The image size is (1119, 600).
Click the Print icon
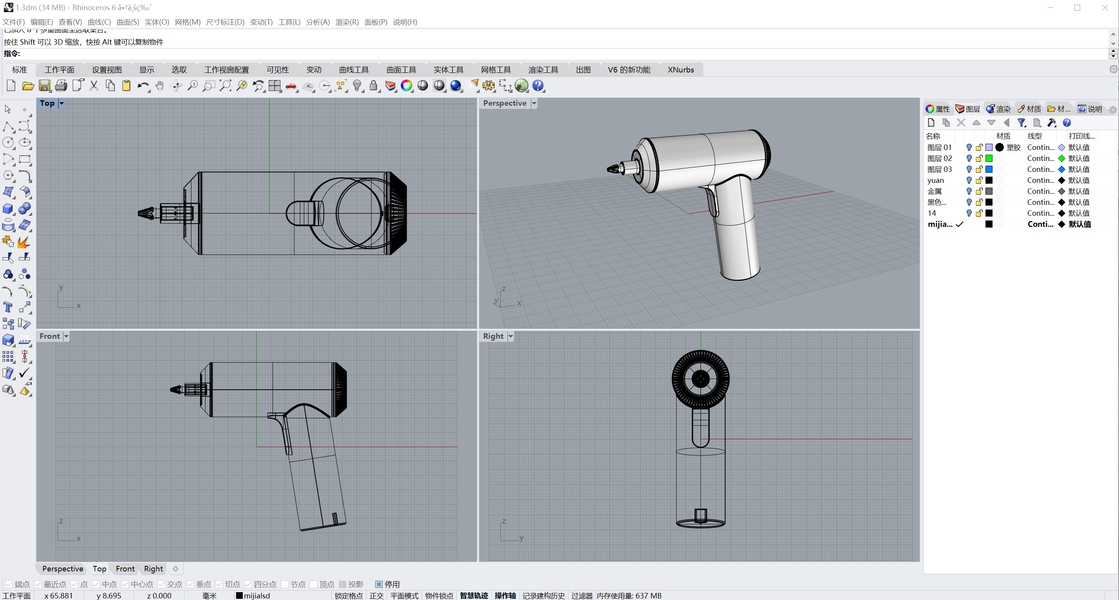pos(61,86)
